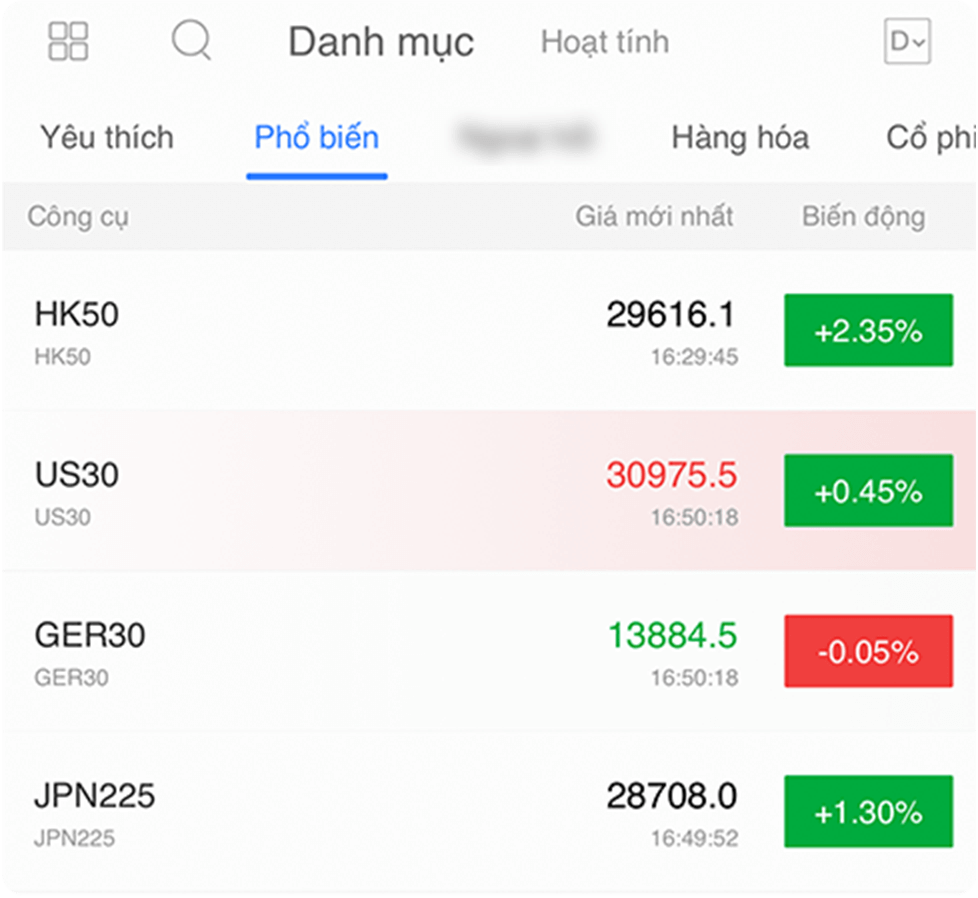Select the Yêu thích tab
Screen dimensions: 978x898
(x=106, y=137)
